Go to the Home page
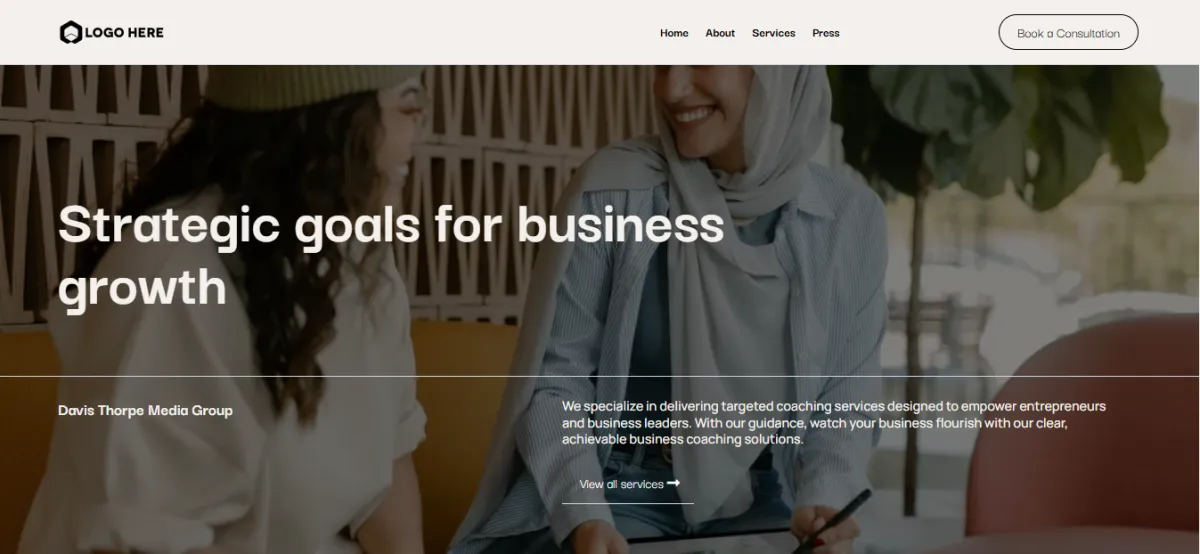The image size is (1200, 554). coord(674,33)
